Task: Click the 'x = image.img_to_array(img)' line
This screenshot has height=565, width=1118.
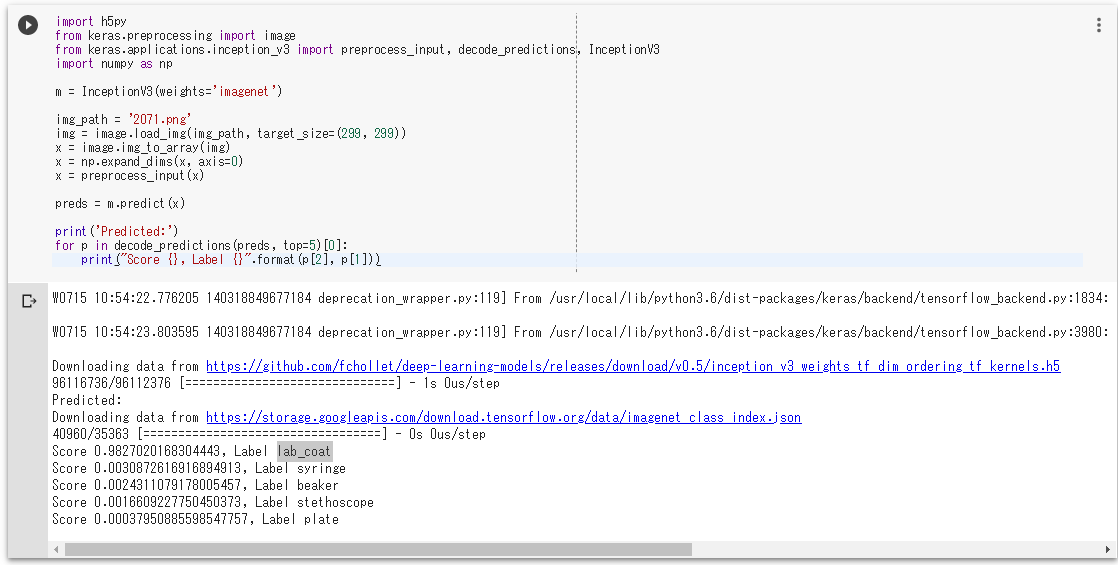Action: coord(143,147)
